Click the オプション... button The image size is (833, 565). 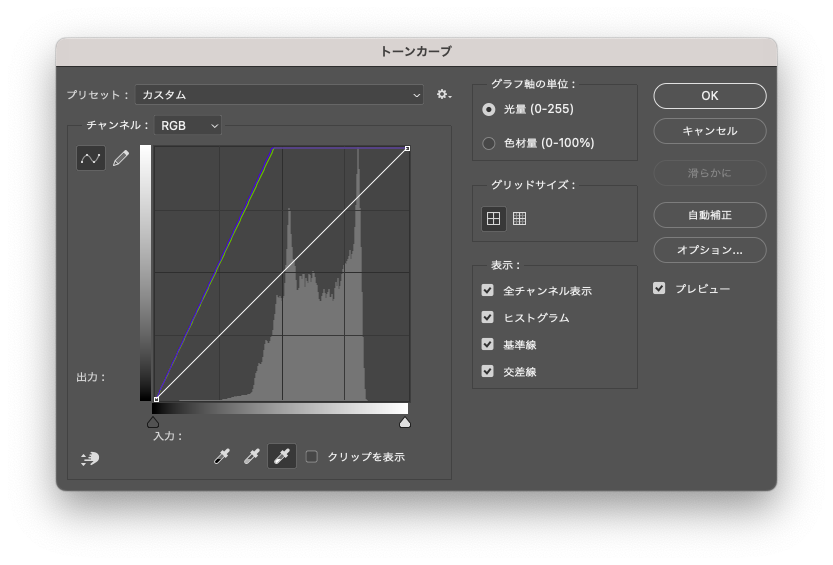(710, 250)
